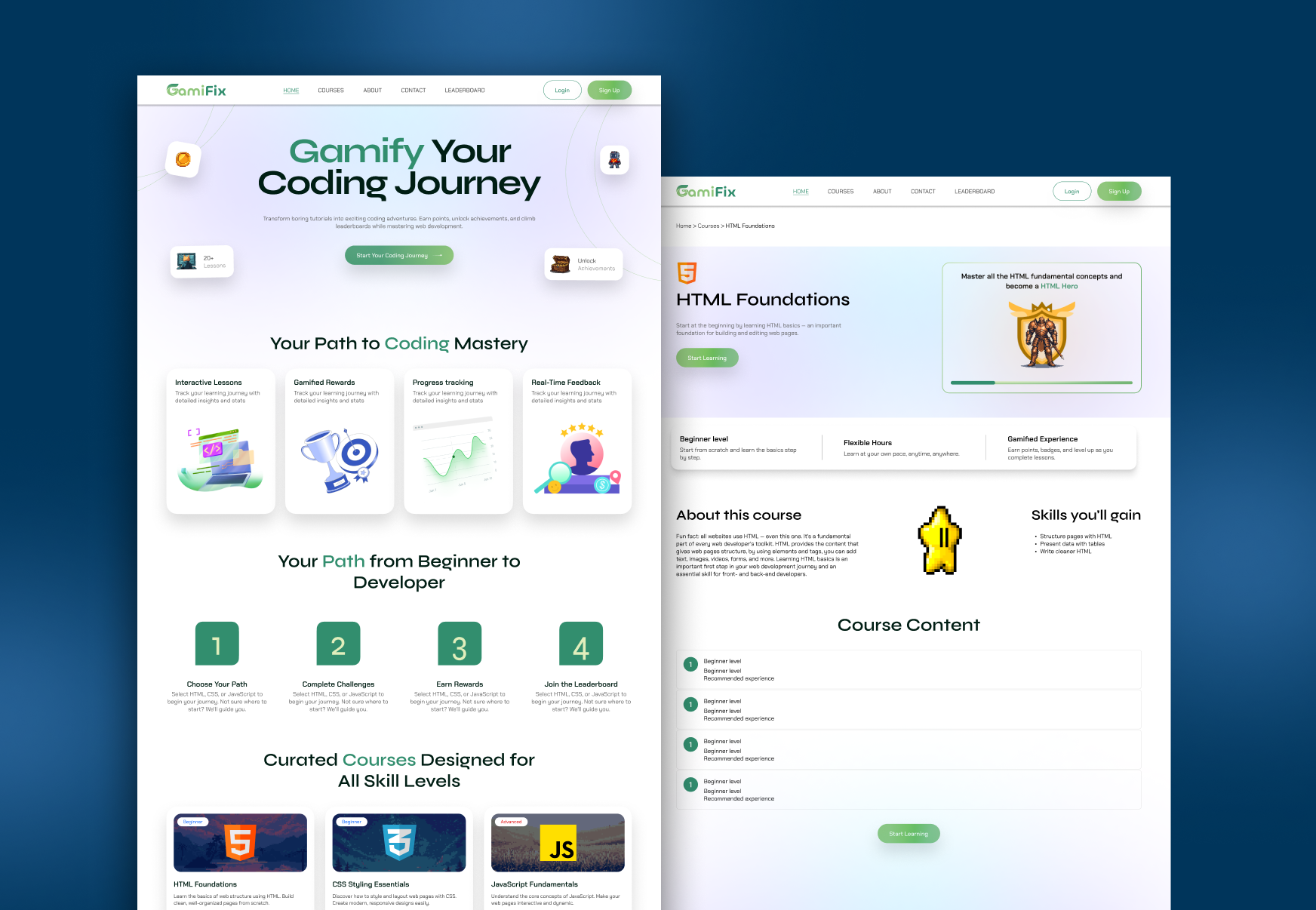Click the CSS Styling Essentials card title
Image resolution: width=1316 pixels, height=910 pixels.
tap(371, 884)
